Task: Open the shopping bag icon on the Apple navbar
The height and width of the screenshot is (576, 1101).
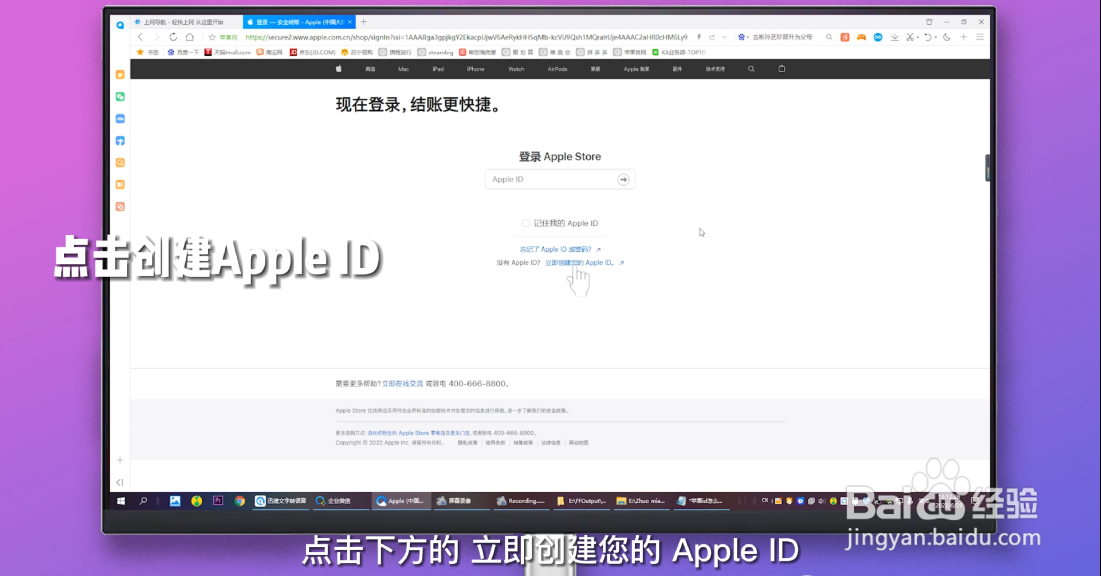Action: (782, 68)
